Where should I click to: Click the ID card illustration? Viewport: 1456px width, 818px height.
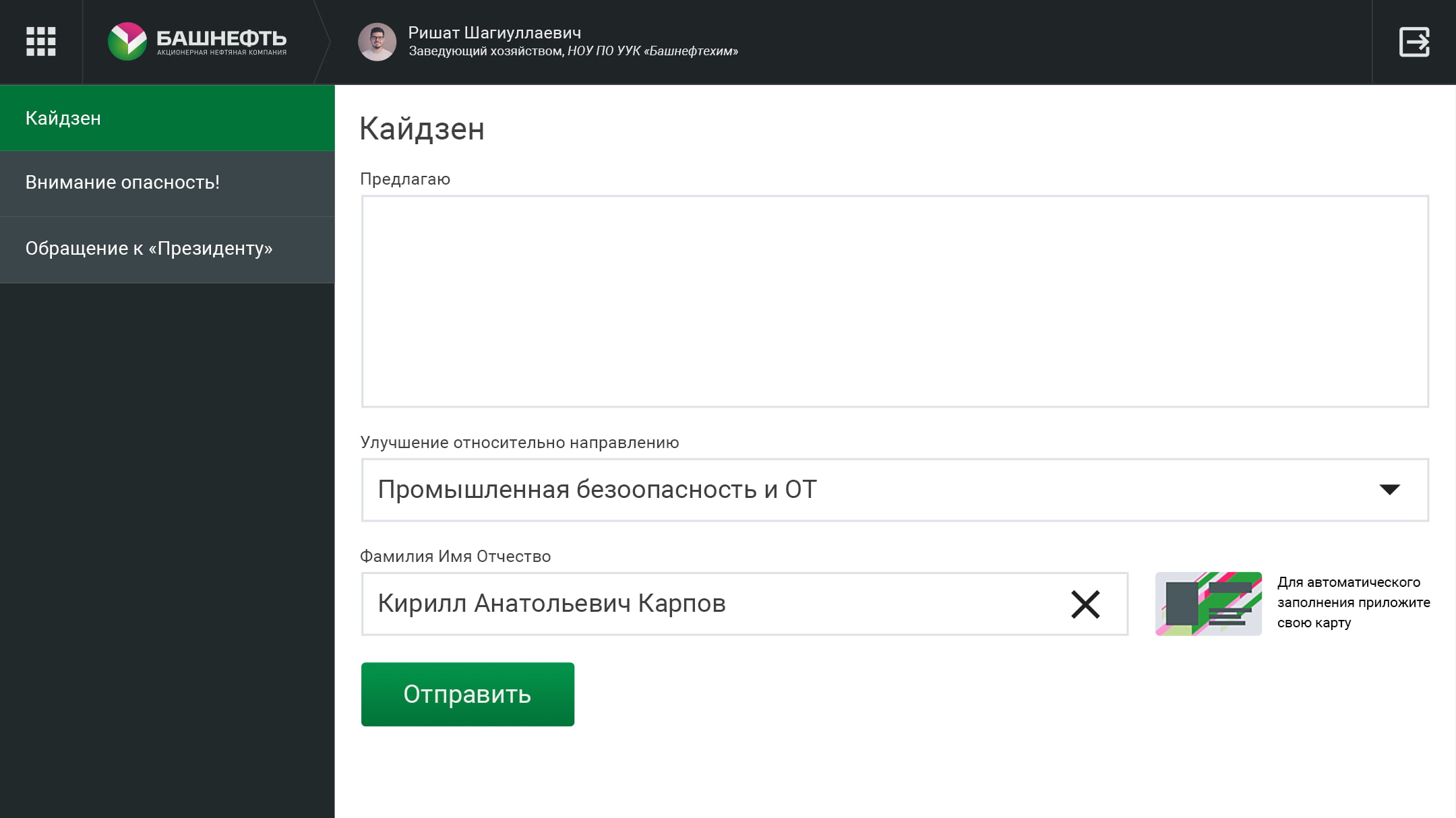(x=1208, y=604)
